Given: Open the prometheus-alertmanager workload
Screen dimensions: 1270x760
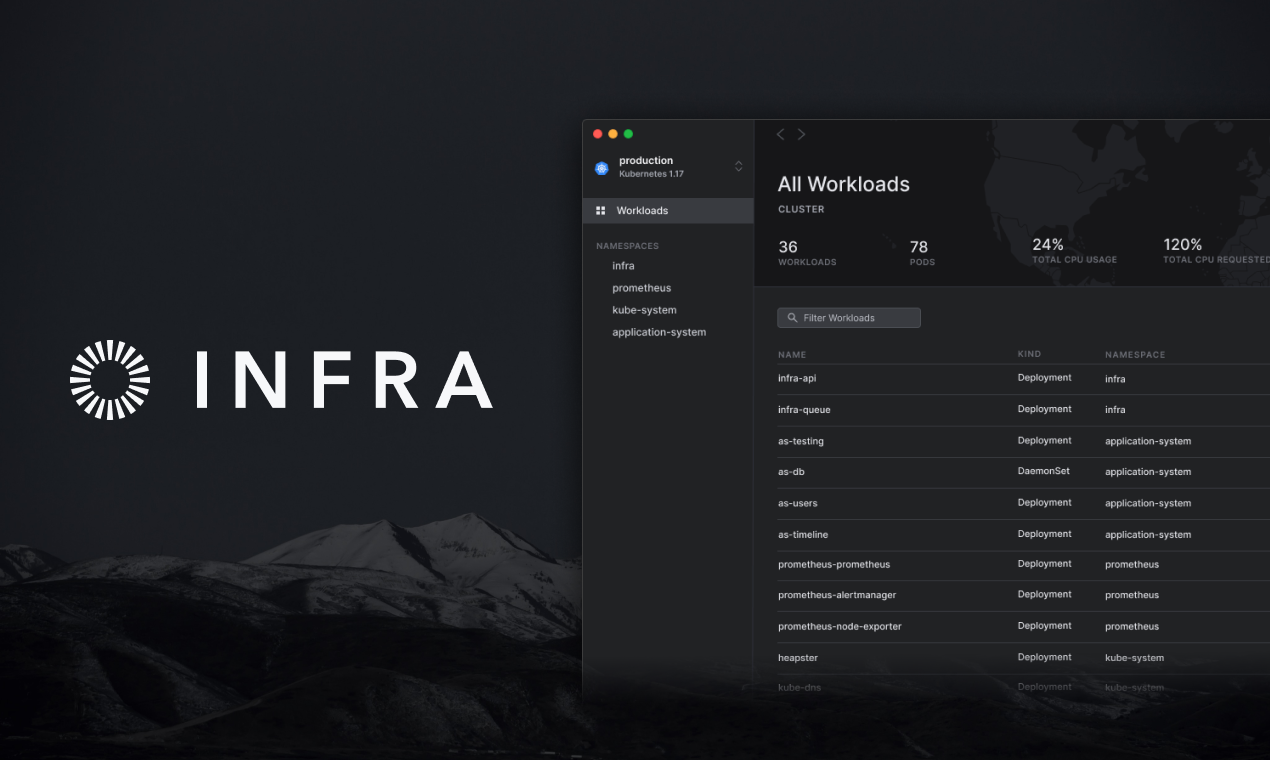Looking at the screenshot, I should [x=900, y=594].
